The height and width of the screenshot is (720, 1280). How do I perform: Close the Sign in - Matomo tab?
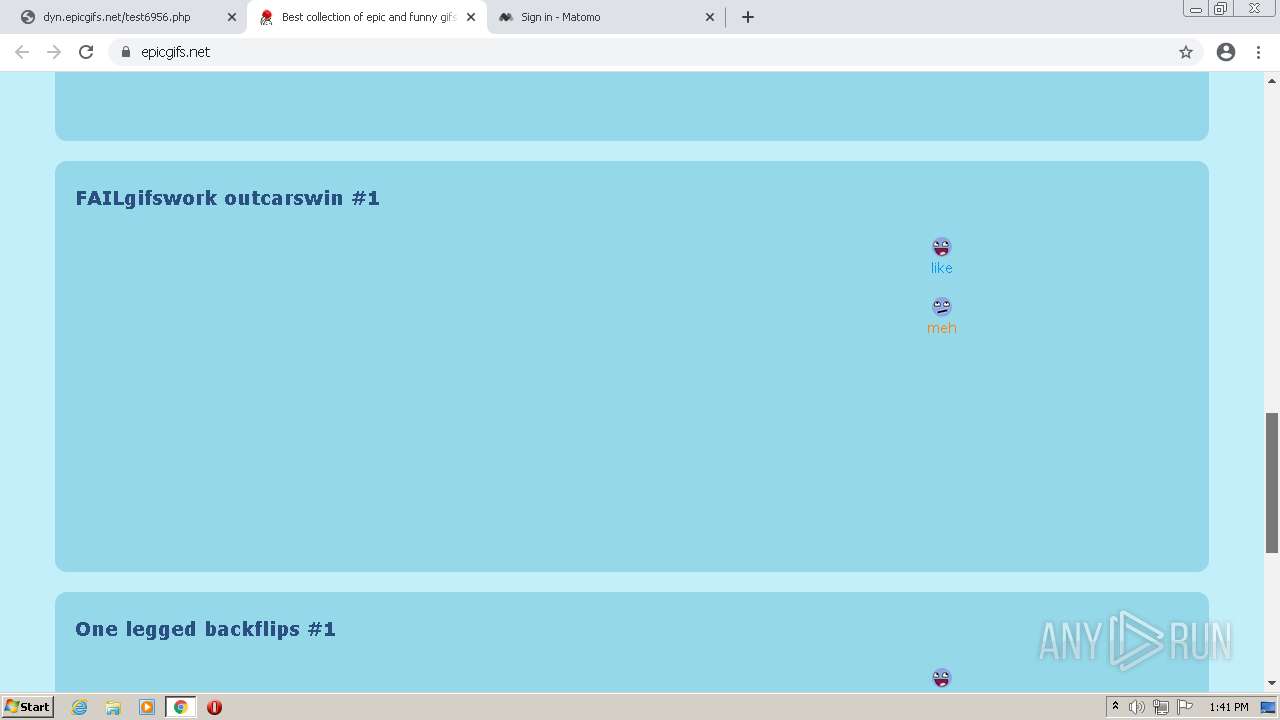(710, 17)
